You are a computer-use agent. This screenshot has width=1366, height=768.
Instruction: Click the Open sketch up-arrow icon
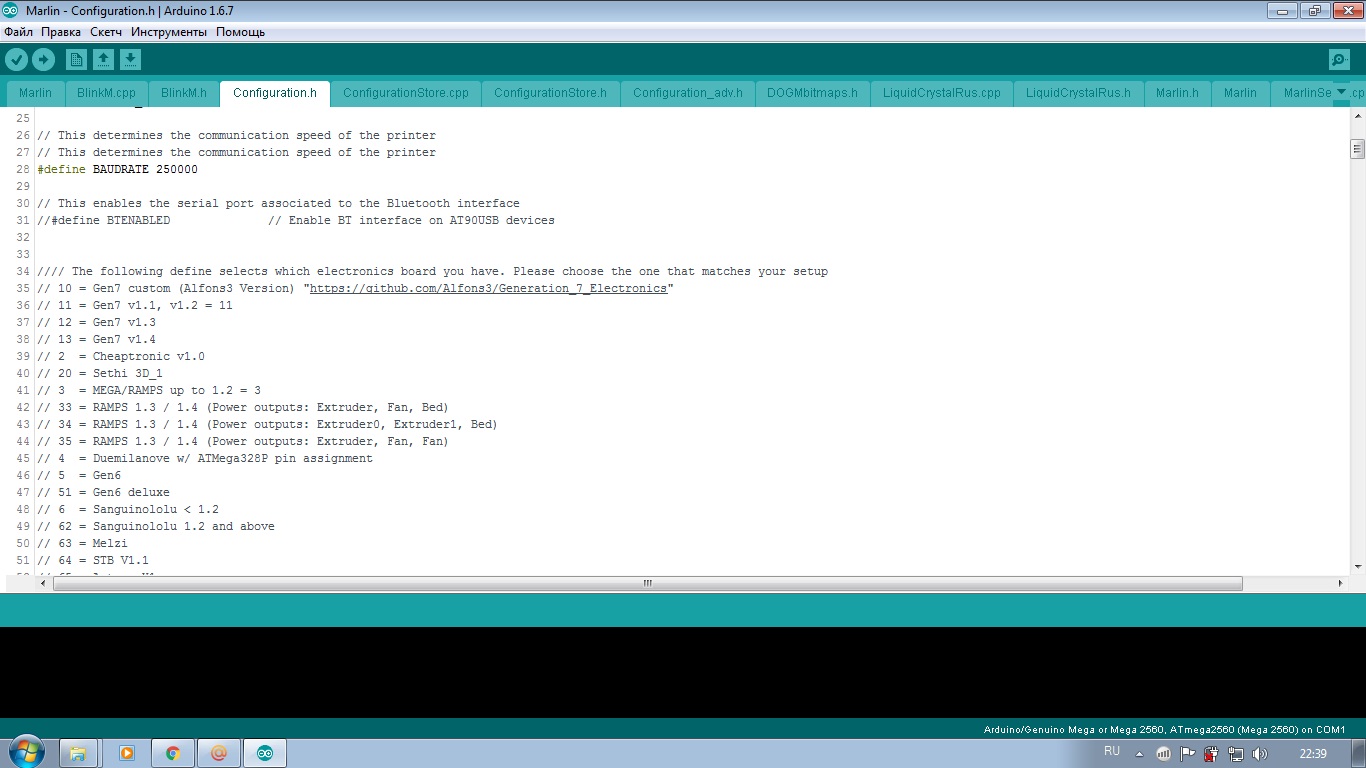coord(103,60)
